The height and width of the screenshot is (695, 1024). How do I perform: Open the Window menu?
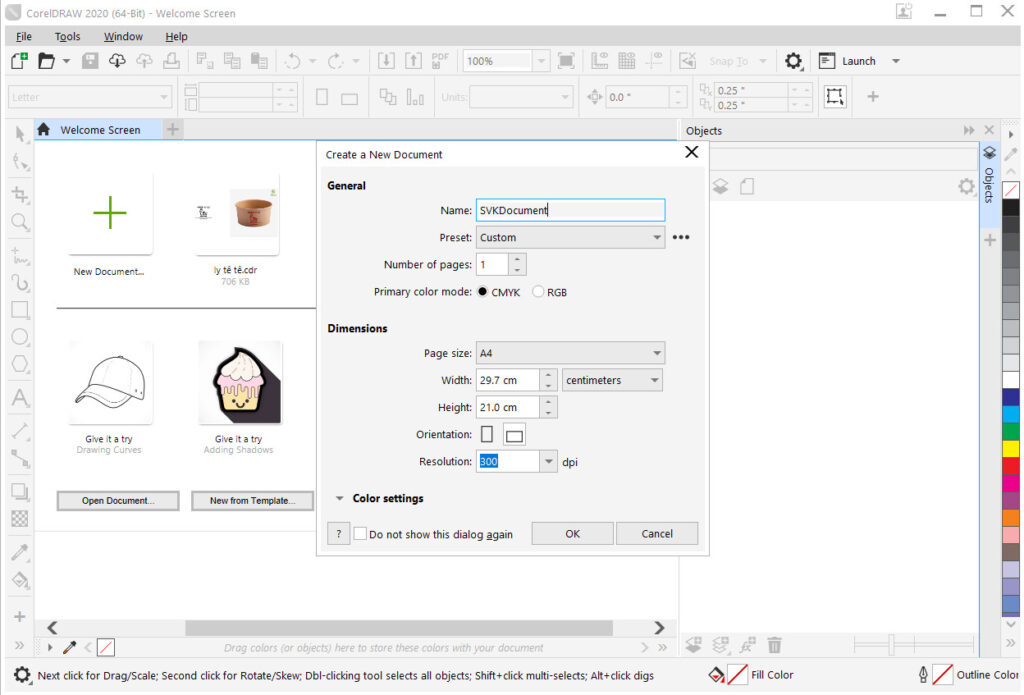click(x=123, y=37)
